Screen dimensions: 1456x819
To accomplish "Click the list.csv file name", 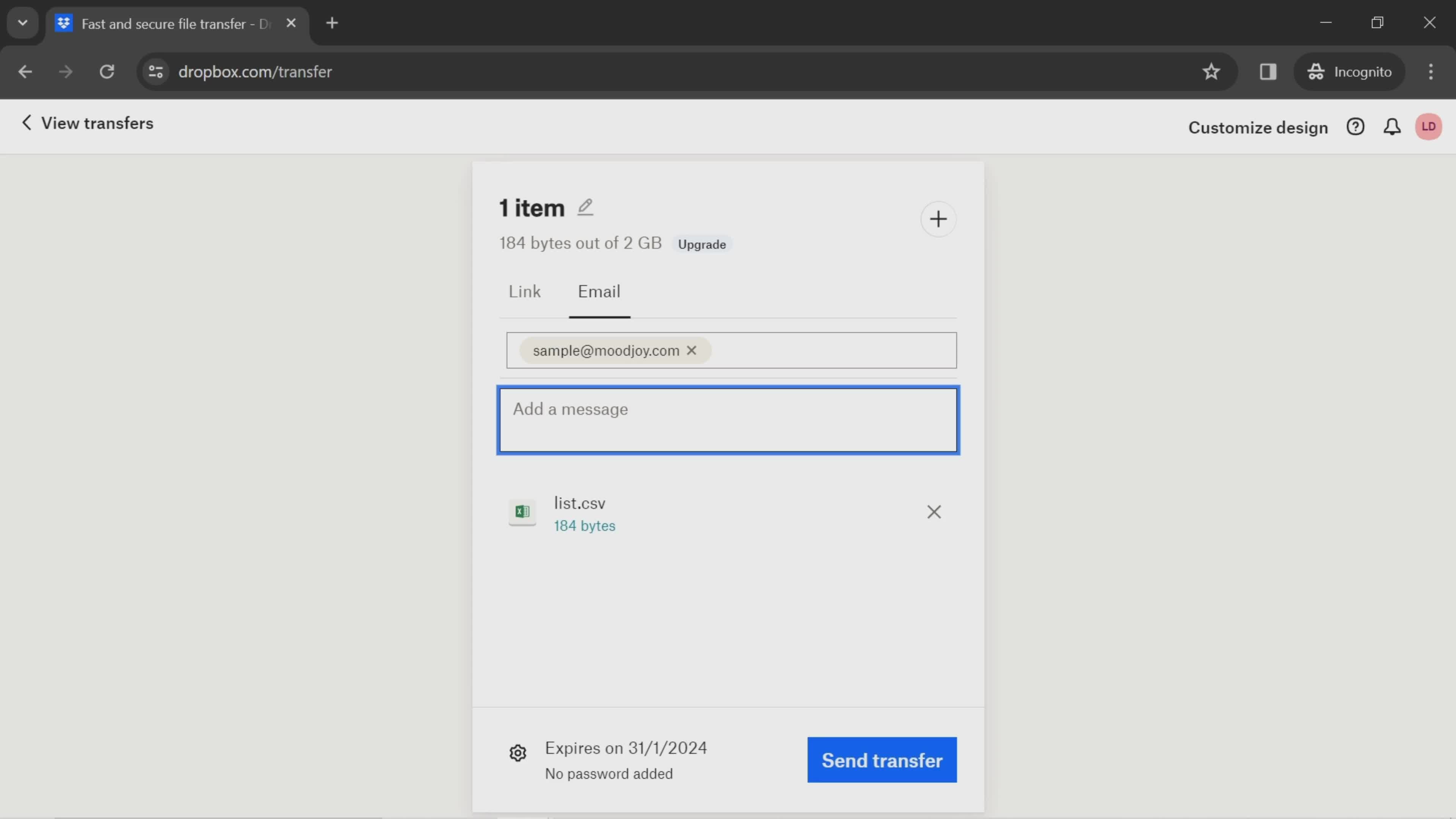I will coord(579,503).
